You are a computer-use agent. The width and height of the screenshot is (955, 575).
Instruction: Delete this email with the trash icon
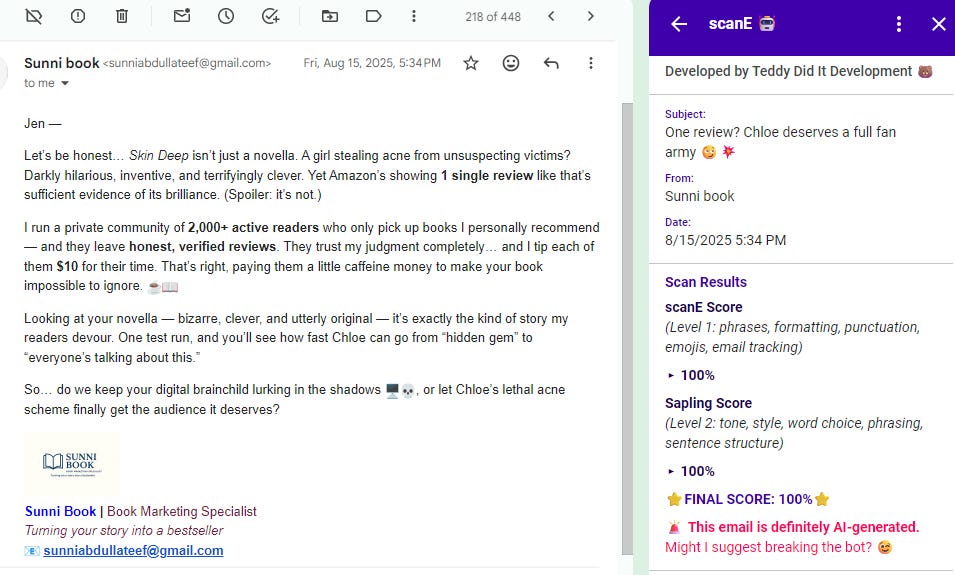coord(122,16)
